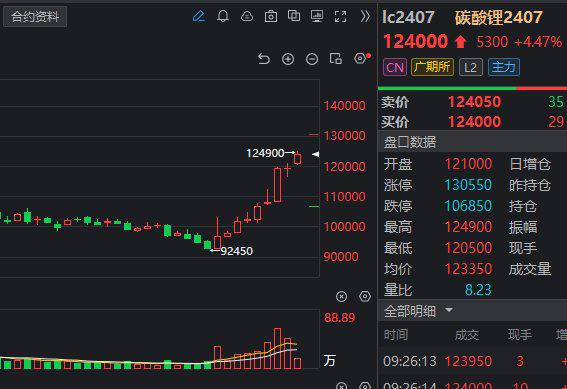Click the price change 5300 value
This screenshot has width=567, height=389.
492,42
